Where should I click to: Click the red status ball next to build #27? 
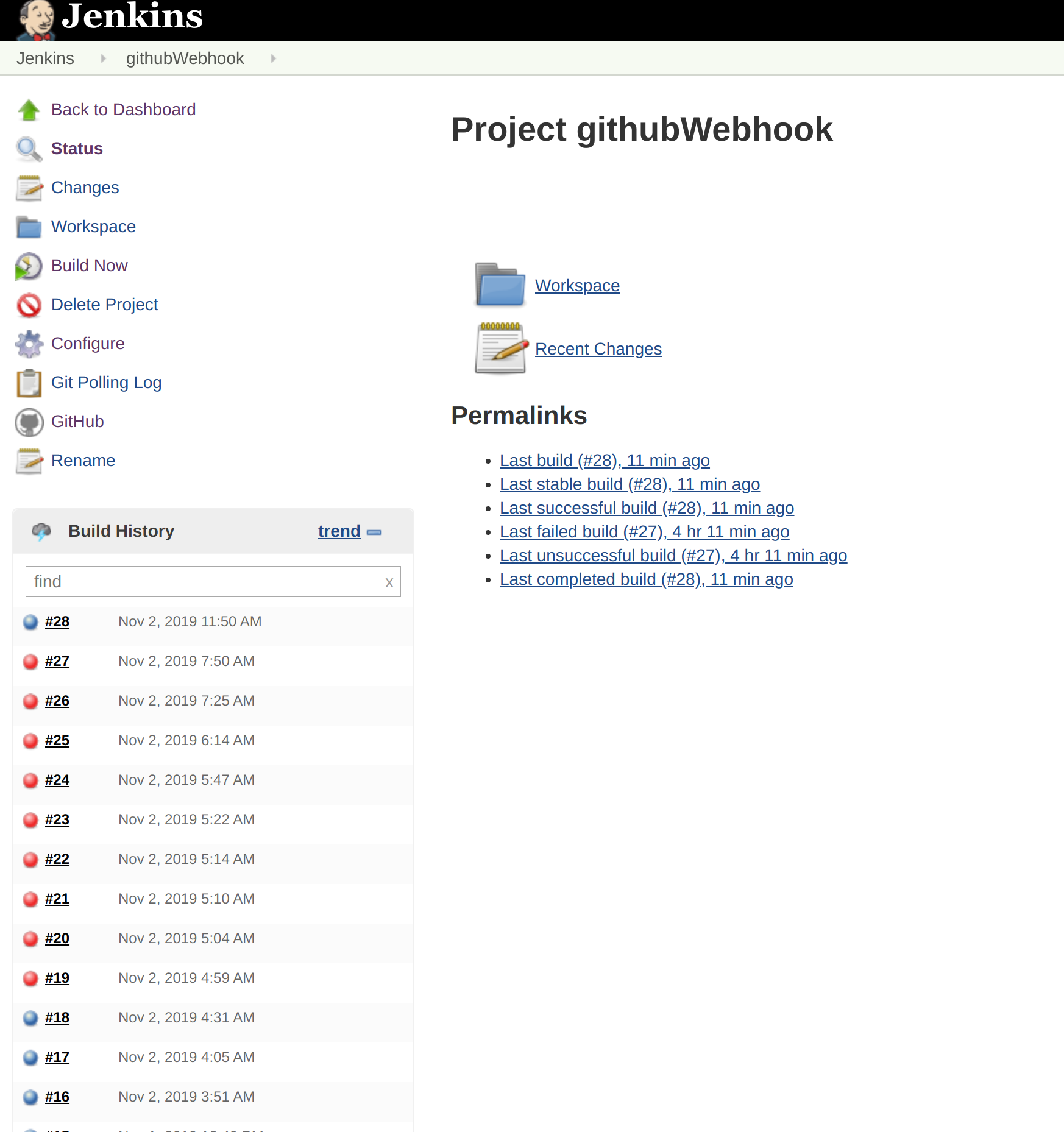click(29, 662)
